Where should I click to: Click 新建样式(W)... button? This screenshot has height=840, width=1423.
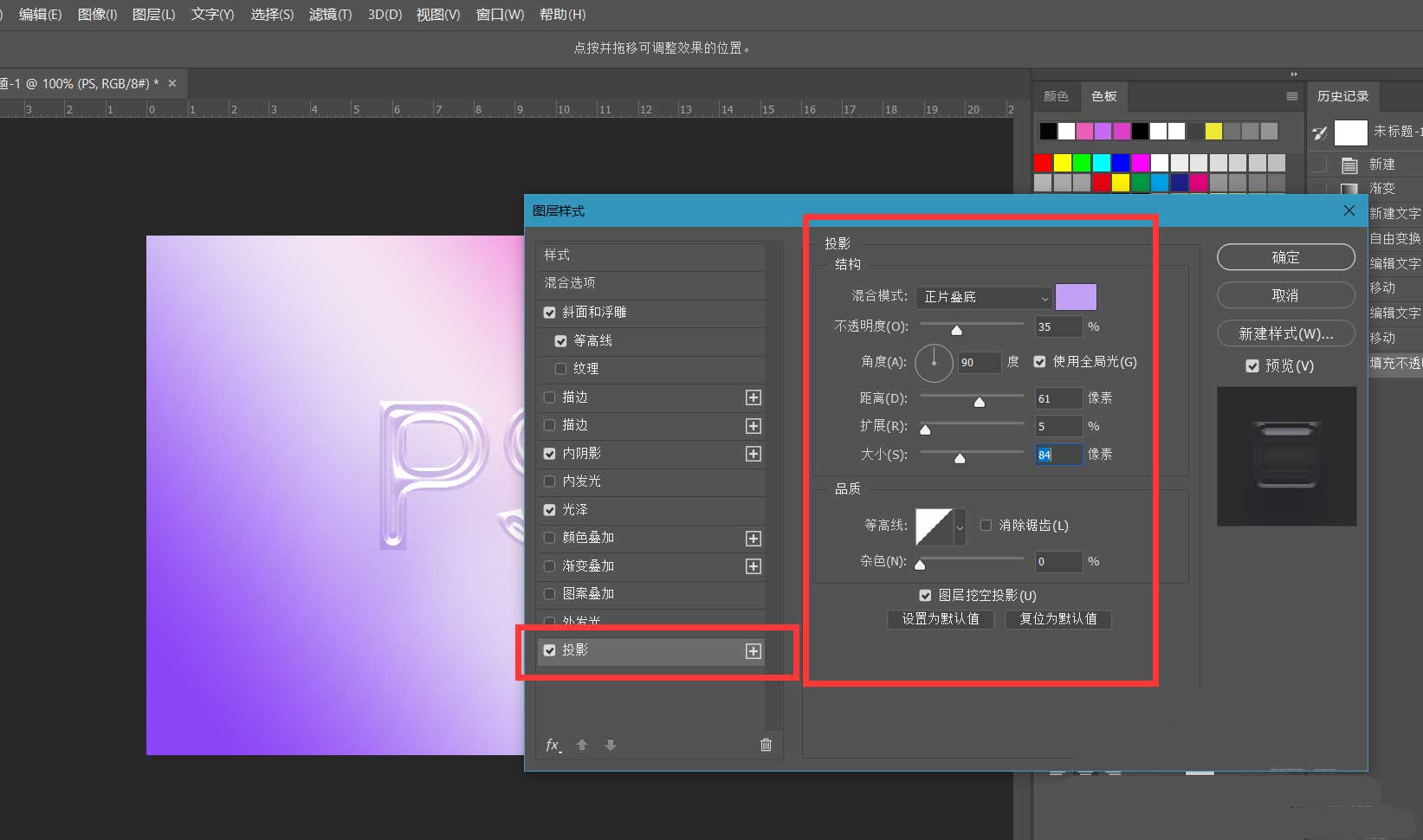click(1285, 333)
